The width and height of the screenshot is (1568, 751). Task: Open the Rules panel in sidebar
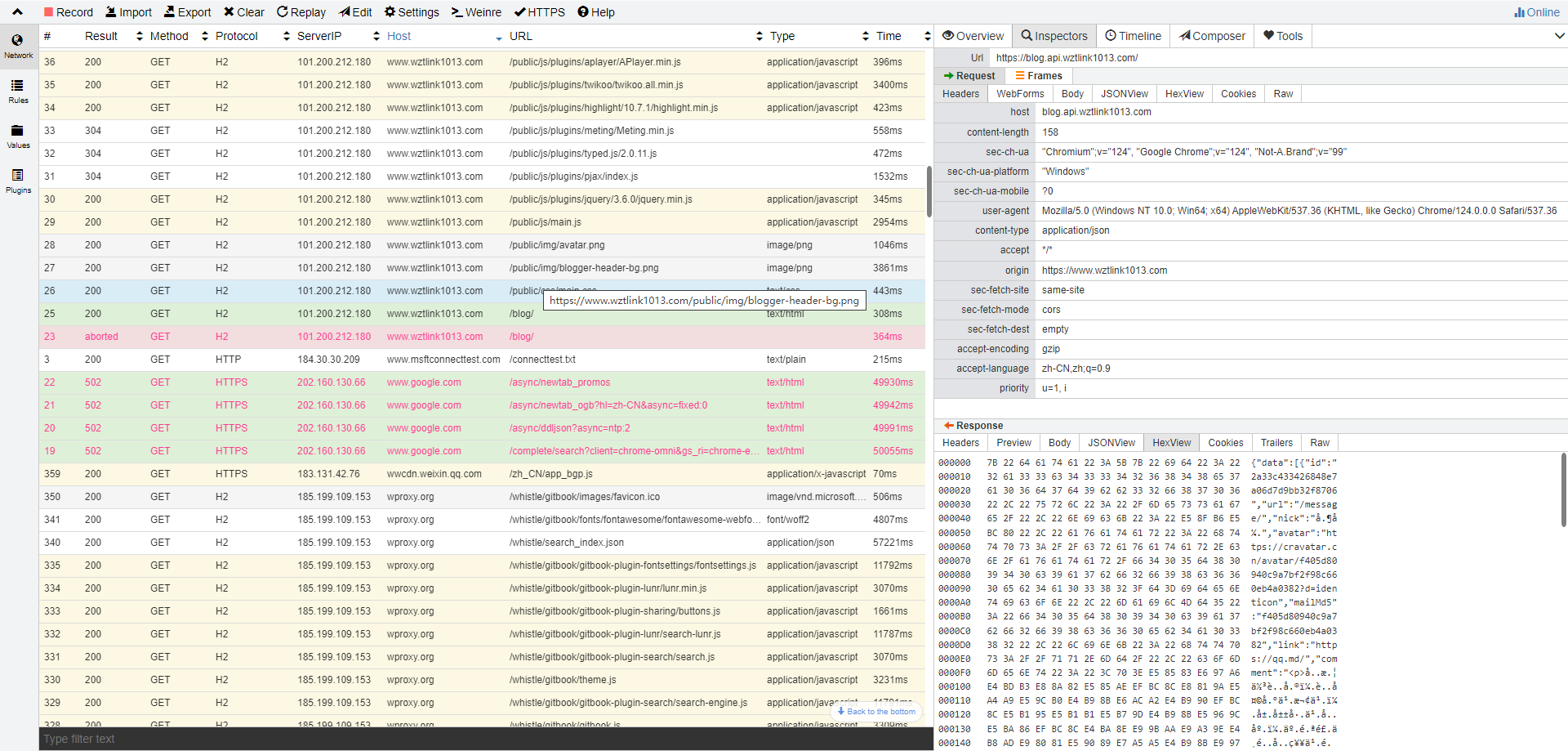pyautogui.click(x=18, y=92)
